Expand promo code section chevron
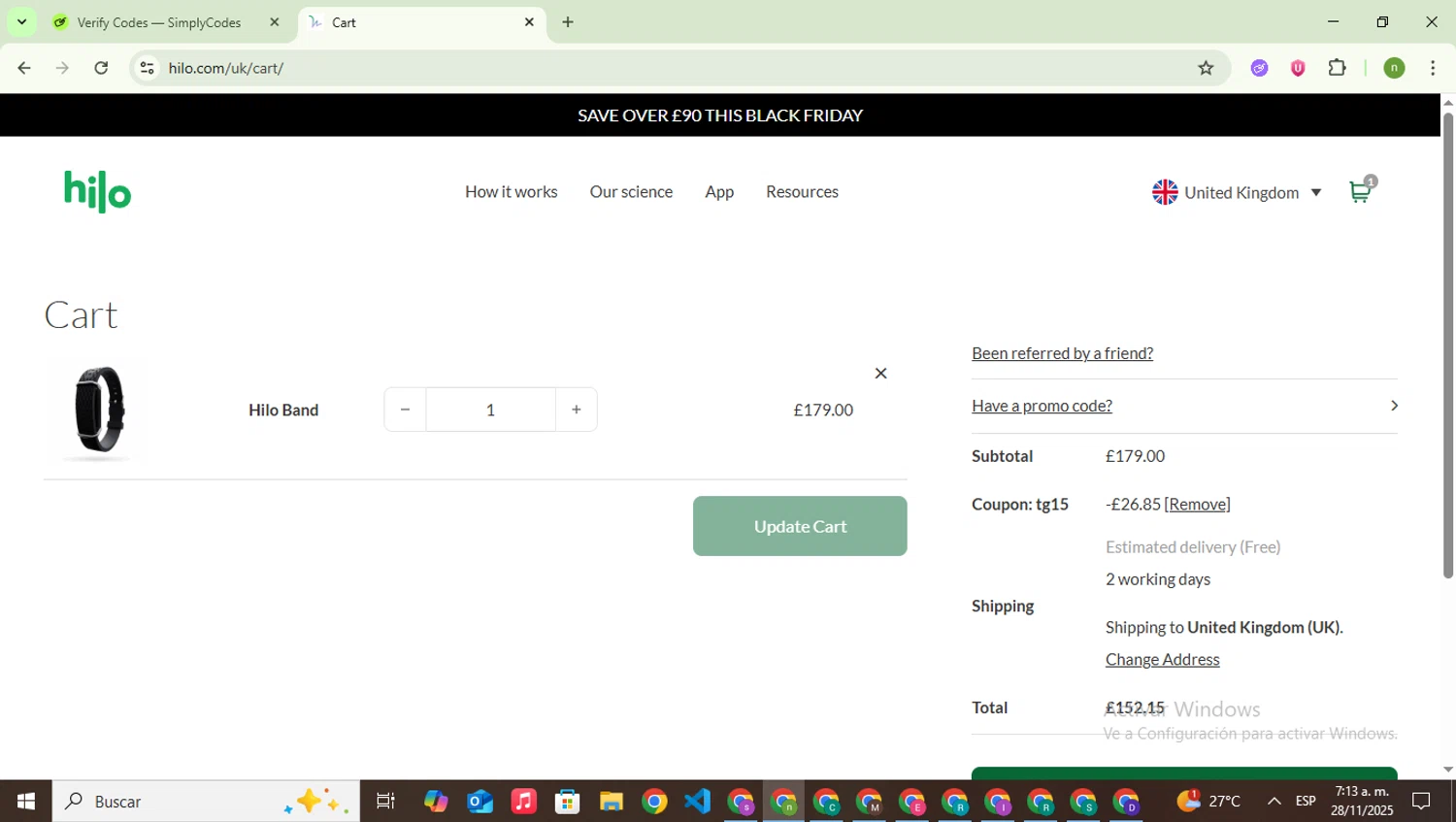Viewport: 1456px width, 822px height. click(1394, 406)
